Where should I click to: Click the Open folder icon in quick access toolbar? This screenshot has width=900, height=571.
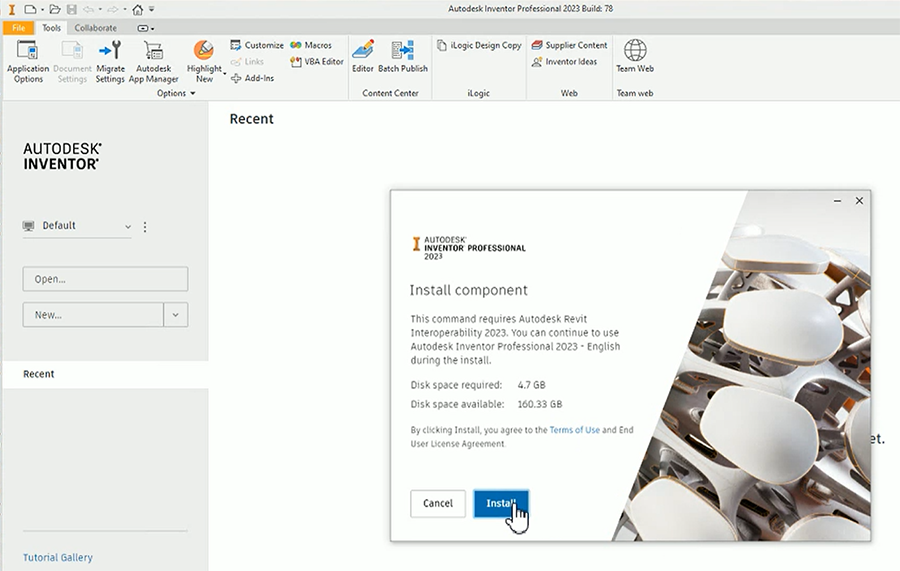point(55,9)
